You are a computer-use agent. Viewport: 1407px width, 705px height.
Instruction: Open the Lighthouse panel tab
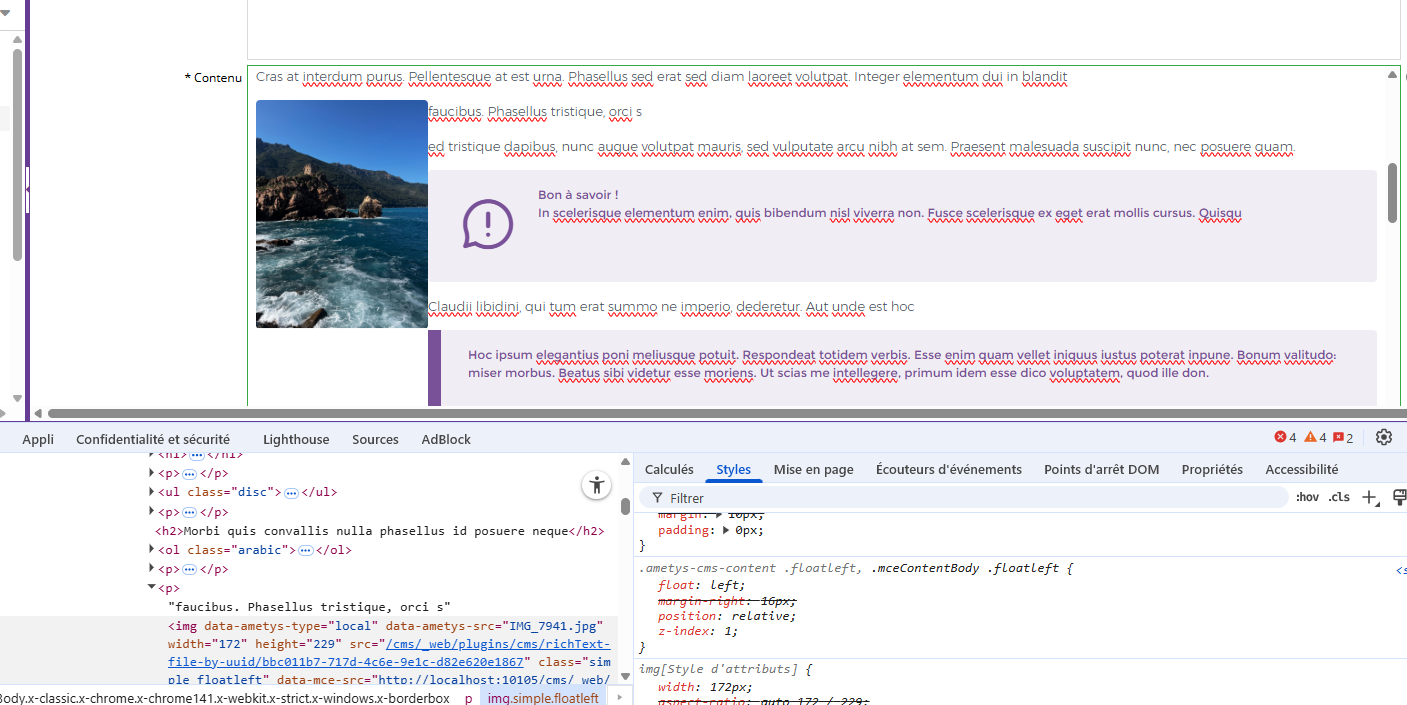[296, 439]
